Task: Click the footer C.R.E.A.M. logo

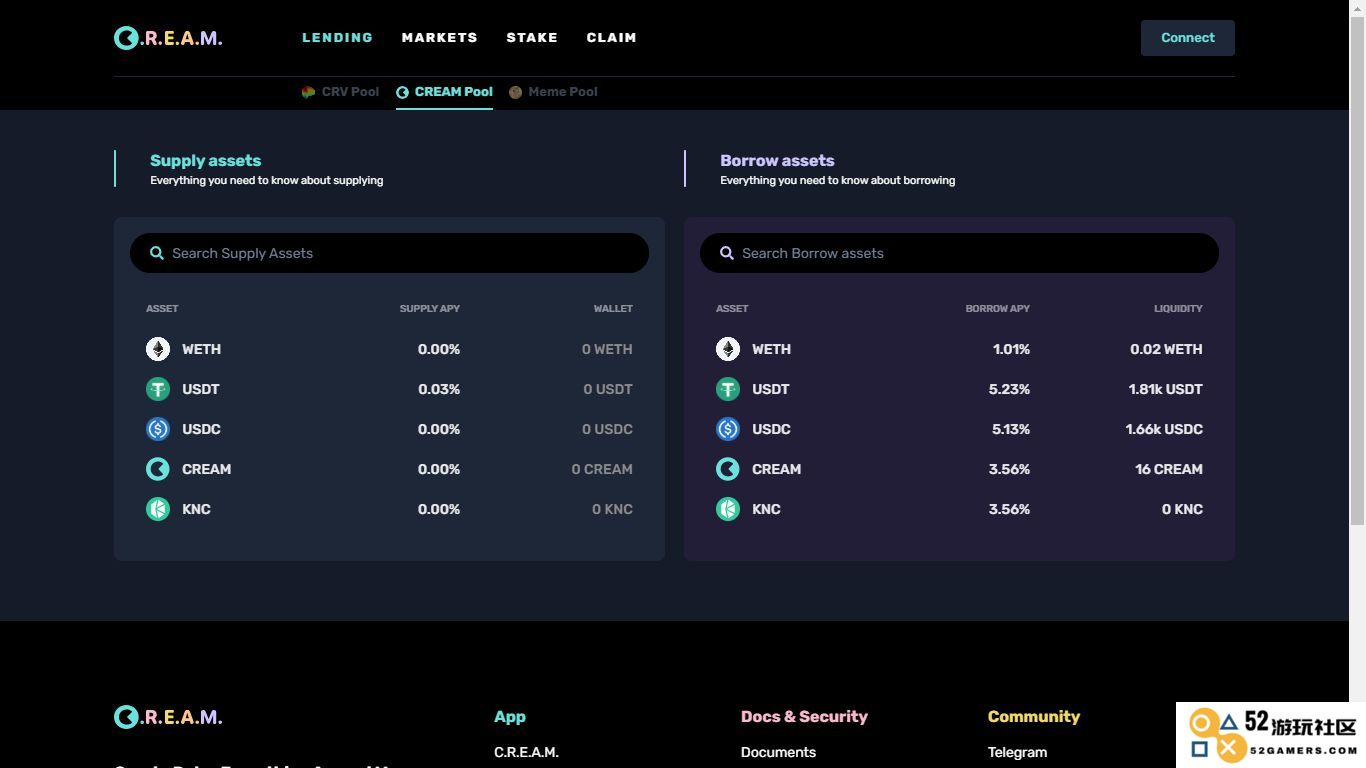Action: [168, 717]
